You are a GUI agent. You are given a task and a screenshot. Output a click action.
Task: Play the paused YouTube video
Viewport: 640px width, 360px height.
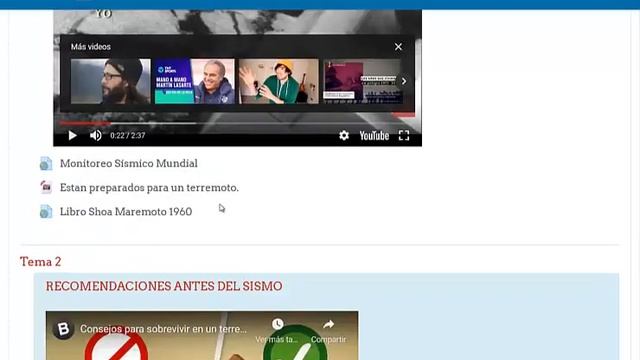[72, 136]
